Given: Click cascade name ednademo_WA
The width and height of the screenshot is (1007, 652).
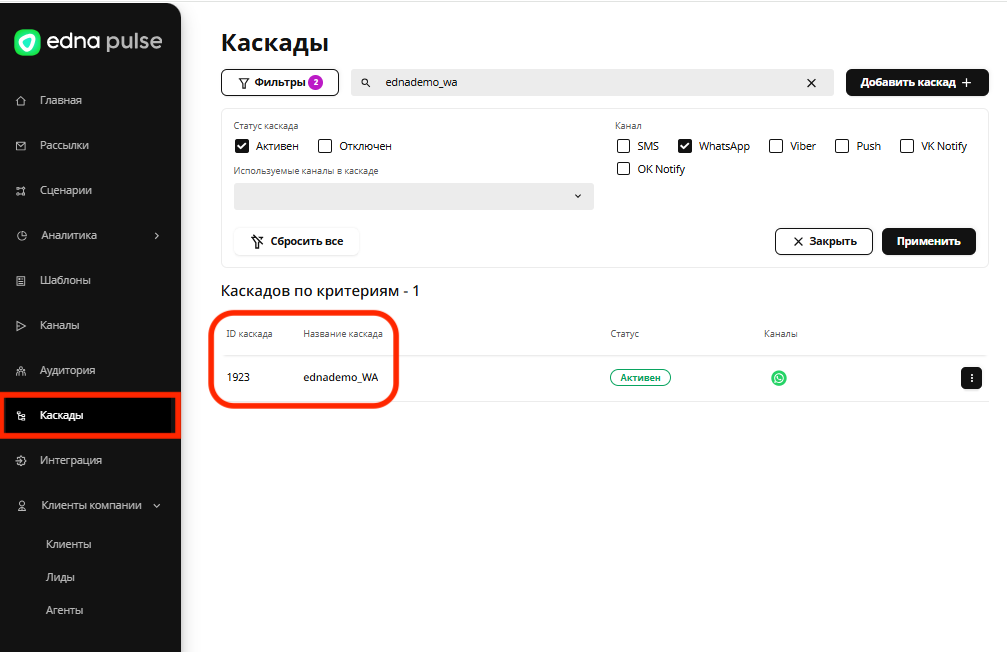Looking at the screenshot, I should pos(340,377).
